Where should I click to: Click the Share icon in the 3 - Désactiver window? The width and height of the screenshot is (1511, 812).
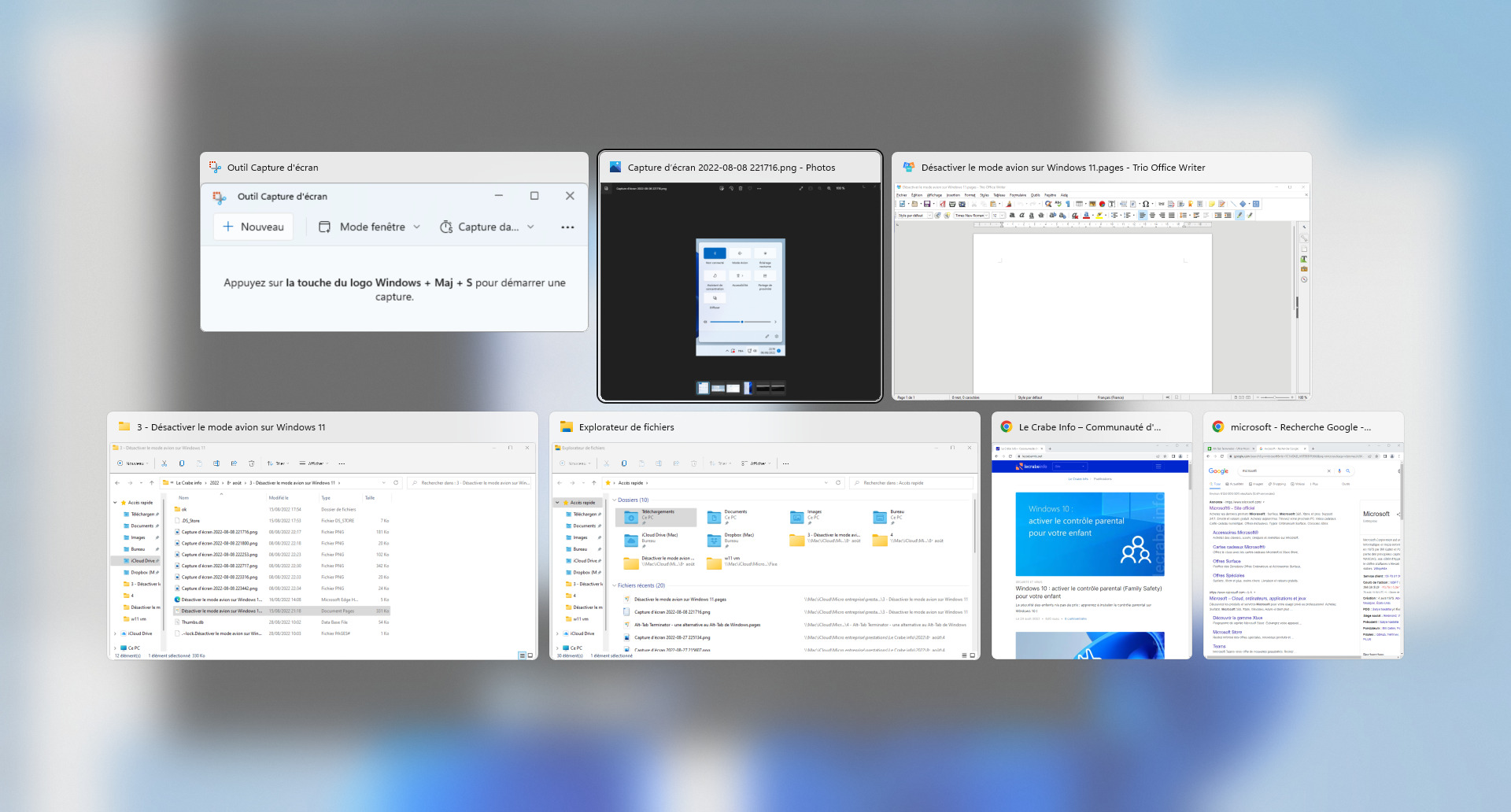pos(234,463)
